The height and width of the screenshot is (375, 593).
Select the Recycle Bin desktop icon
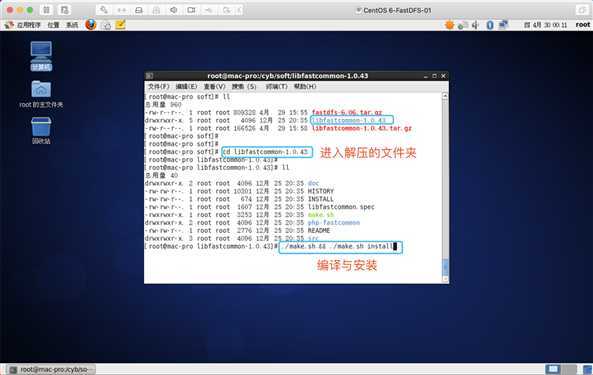[x=41, y=130]
